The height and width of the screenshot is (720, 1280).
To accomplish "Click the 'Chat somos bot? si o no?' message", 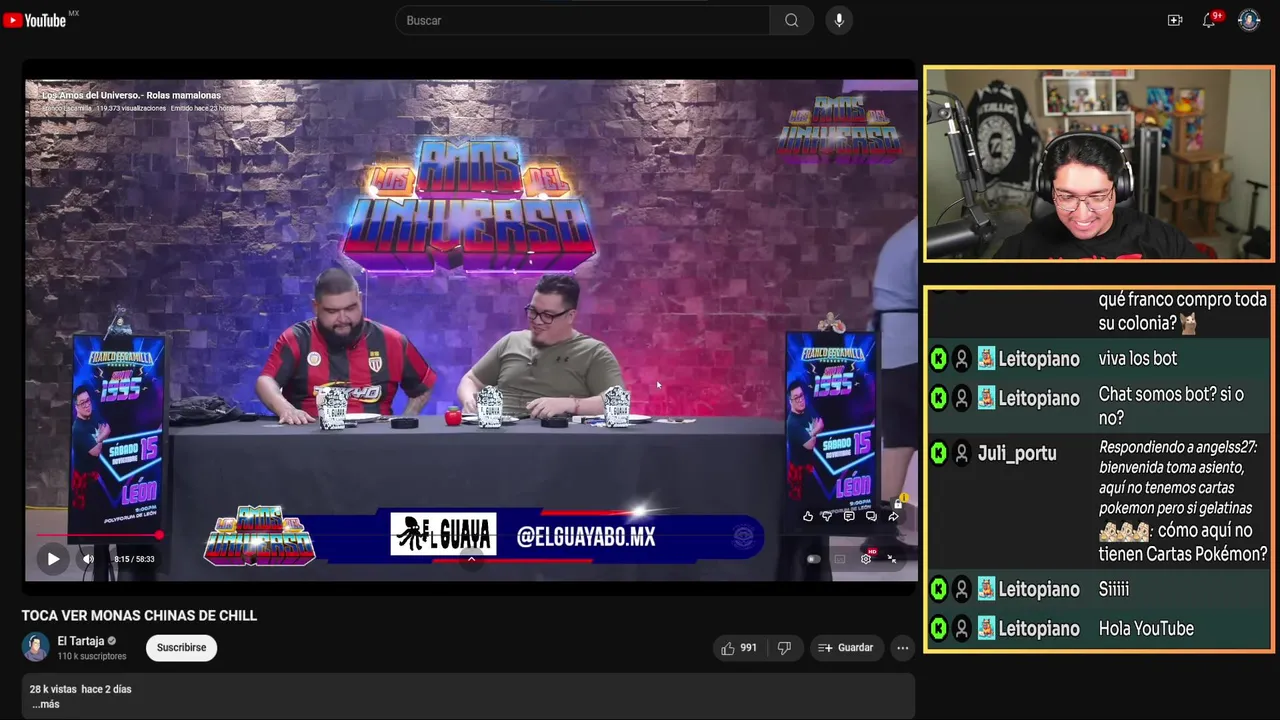I will [1171, 406].
